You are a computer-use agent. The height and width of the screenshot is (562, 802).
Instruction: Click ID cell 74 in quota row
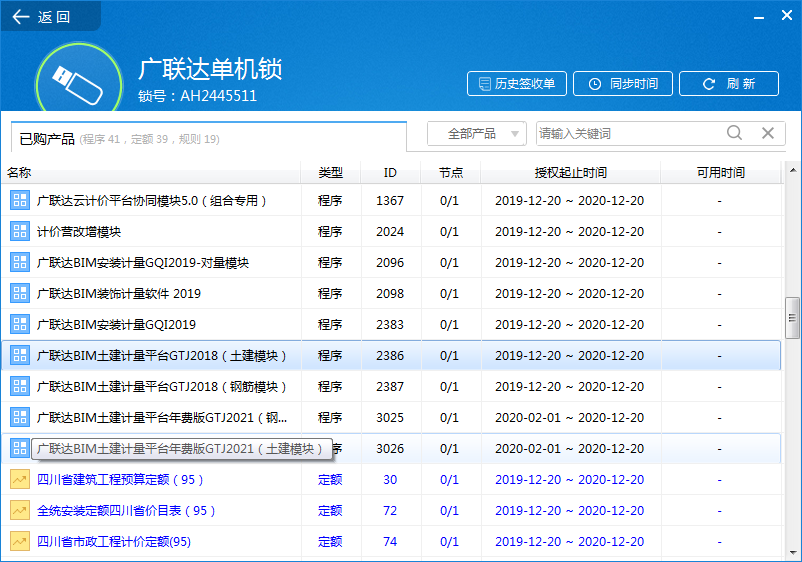390,542
